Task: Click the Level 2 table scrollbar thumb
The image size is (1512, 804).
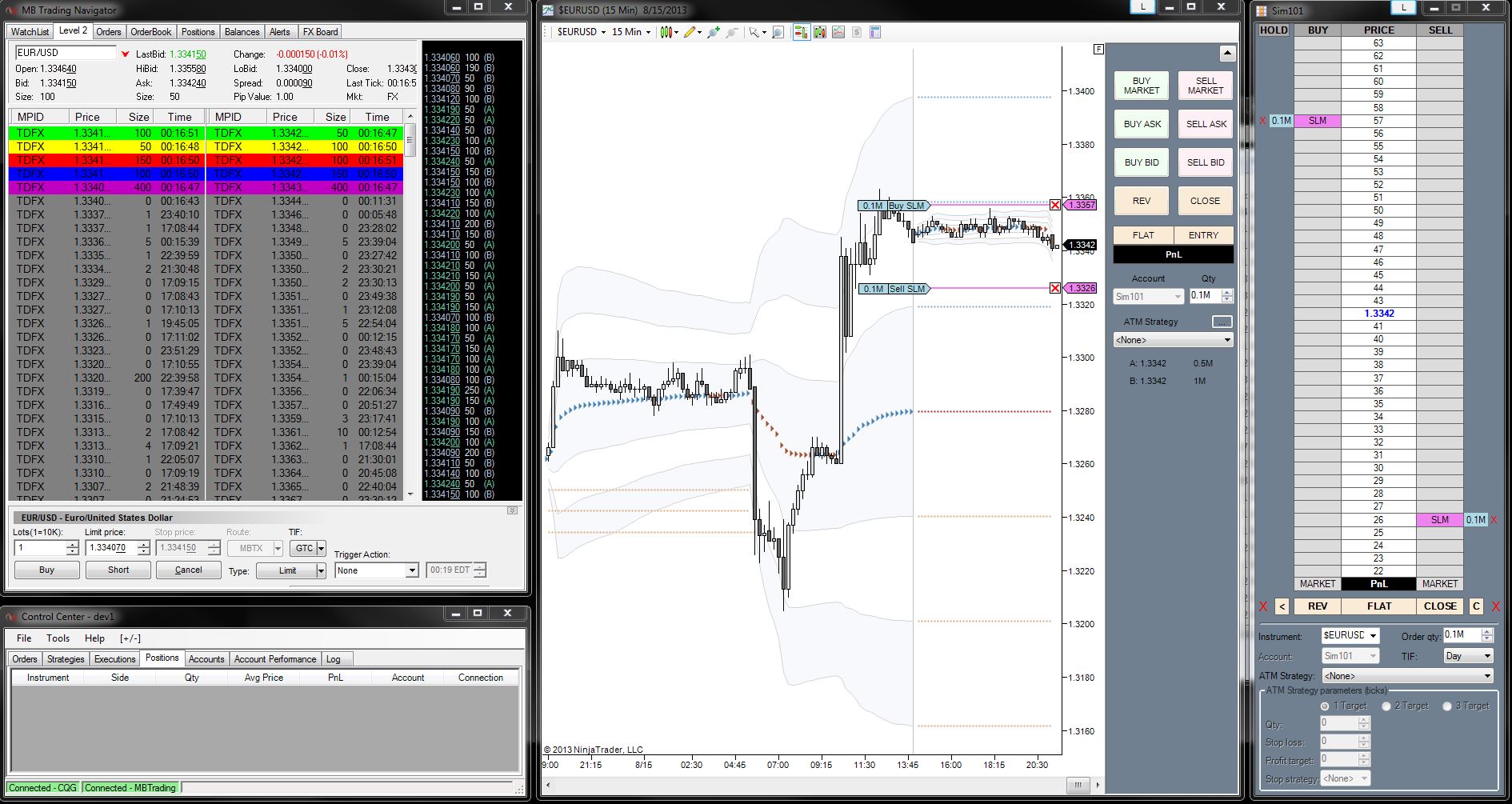Action: [410, 140]
